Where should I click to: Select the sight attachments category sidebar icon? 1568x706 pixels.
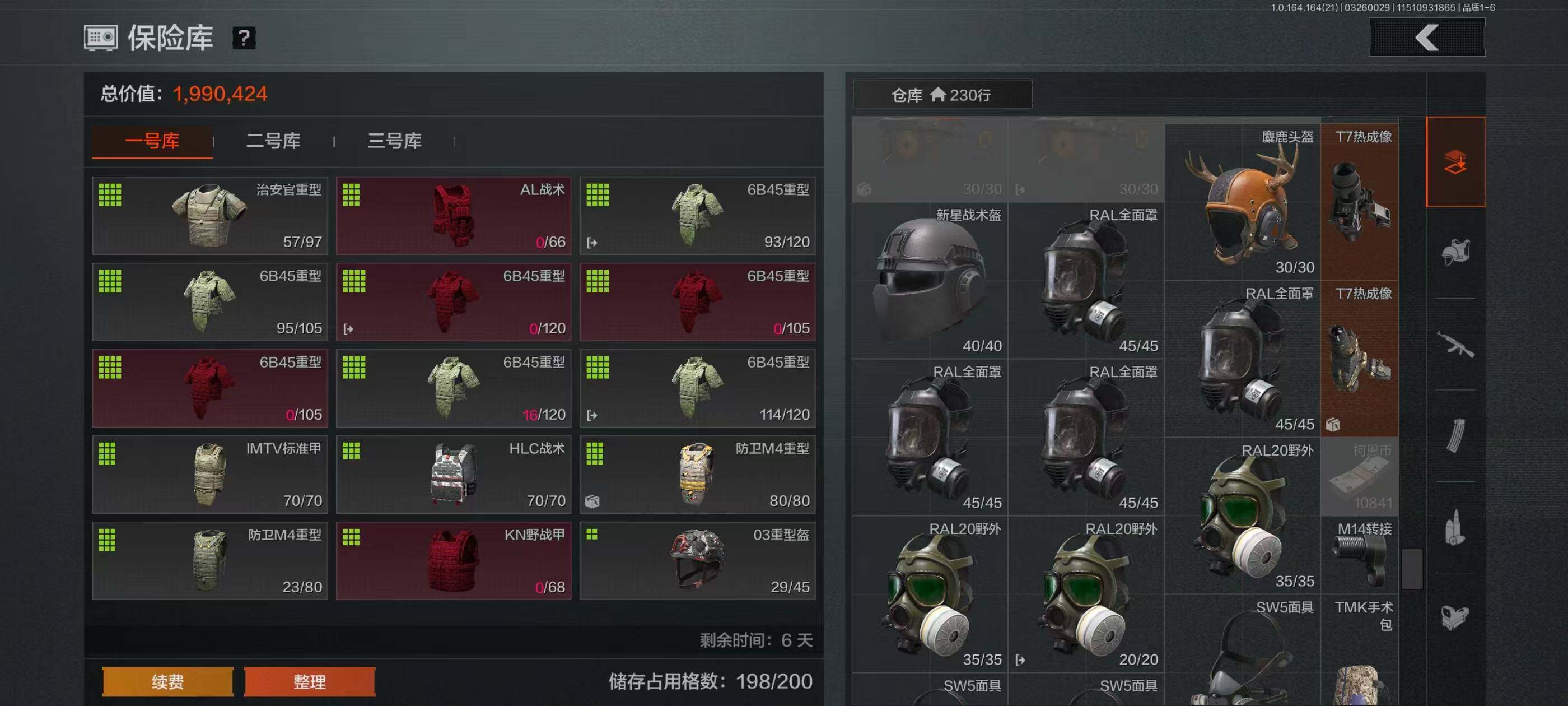point(1455,617)
